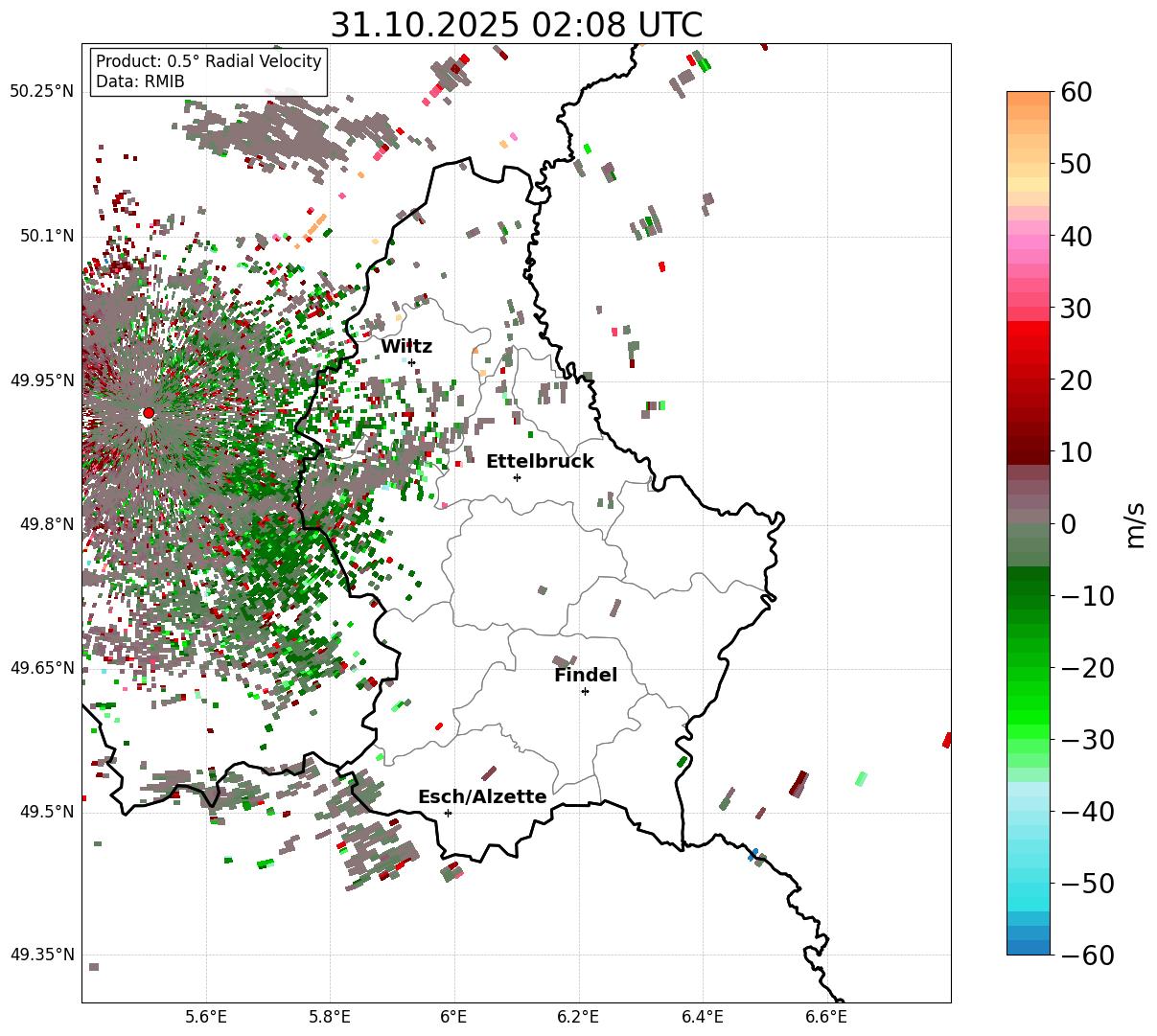Click the 6°E longitude label

[x=454, y=1017]
